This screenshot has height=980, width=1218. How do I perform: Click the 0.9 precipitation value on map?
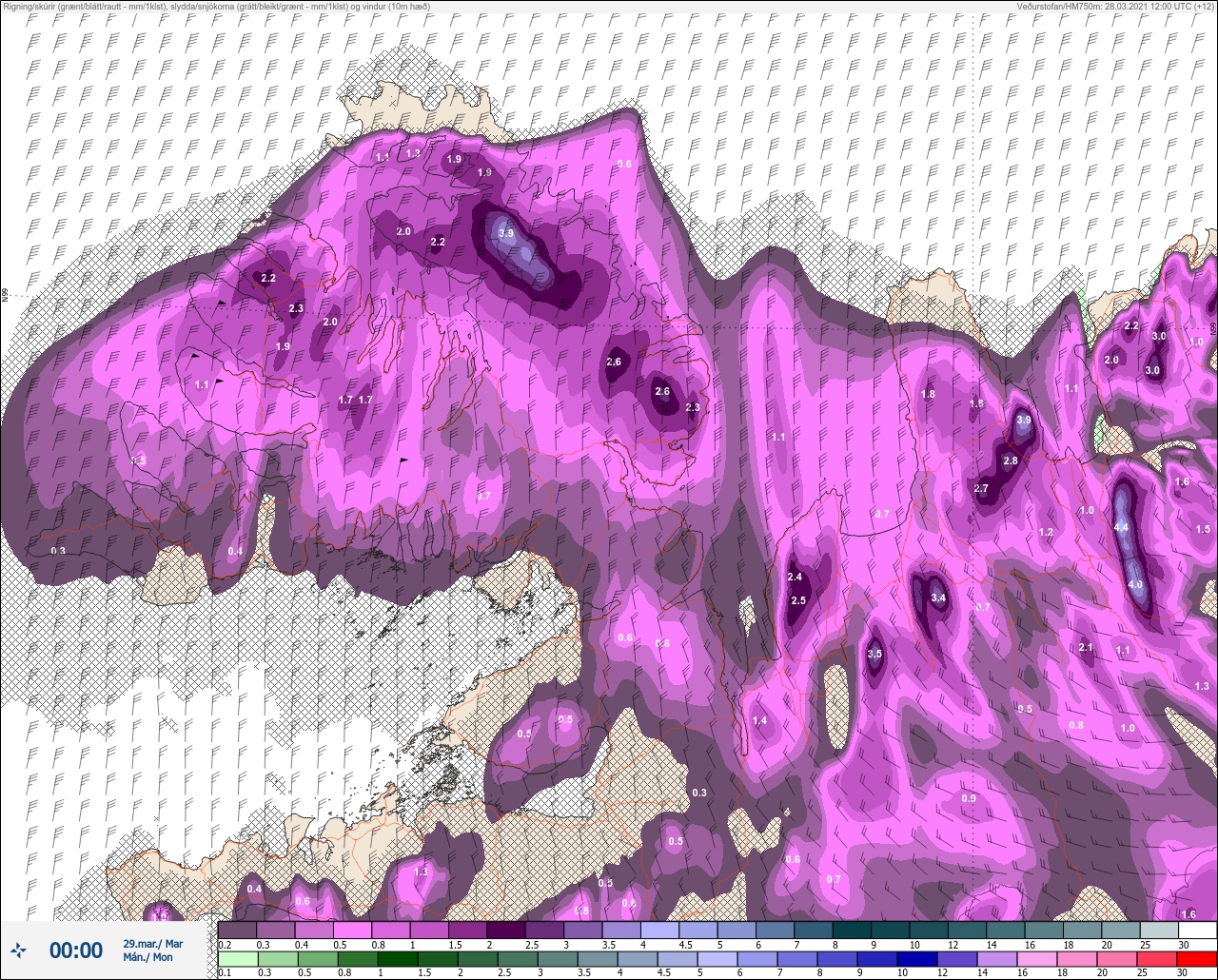(x=969, y=798)
